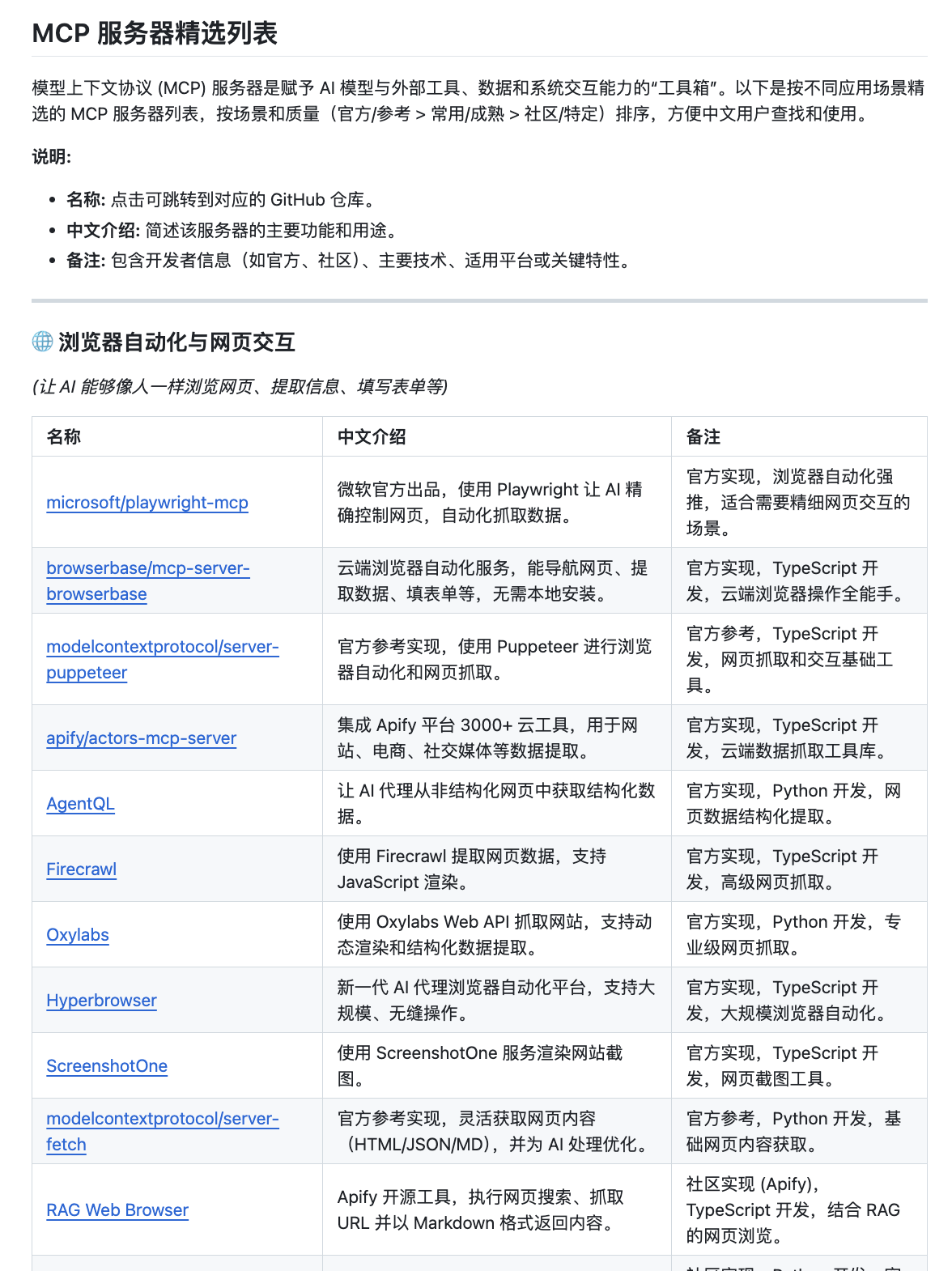Click the description Apify 开源工具，执行网页搜索
Viewport: 952px width, 1271px height.
[x=481, y=1210]
